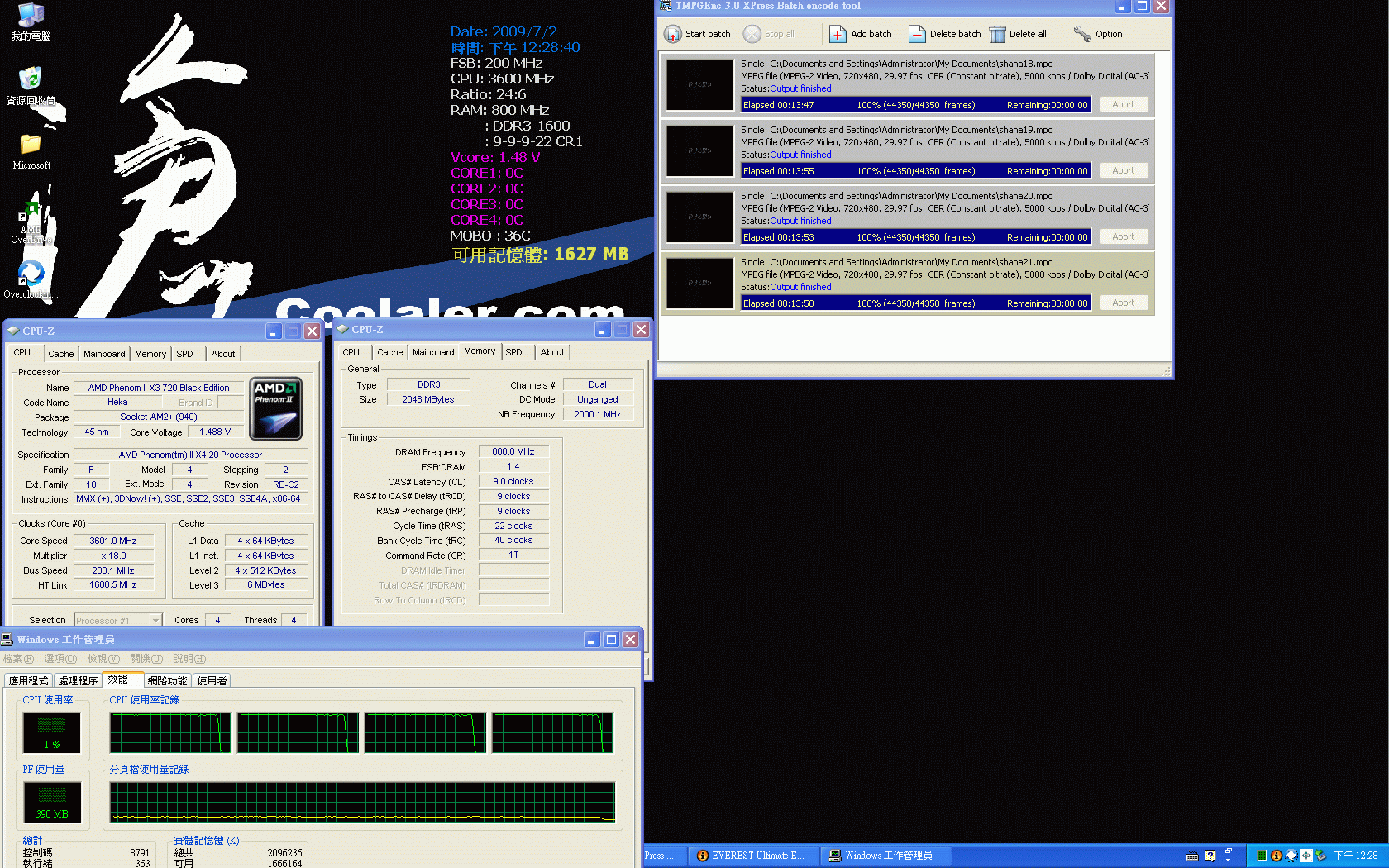Click DRAM Frequency 800.0 MHz value
This screenshot has height=868, width=1389.
click(x=513, y=452)
